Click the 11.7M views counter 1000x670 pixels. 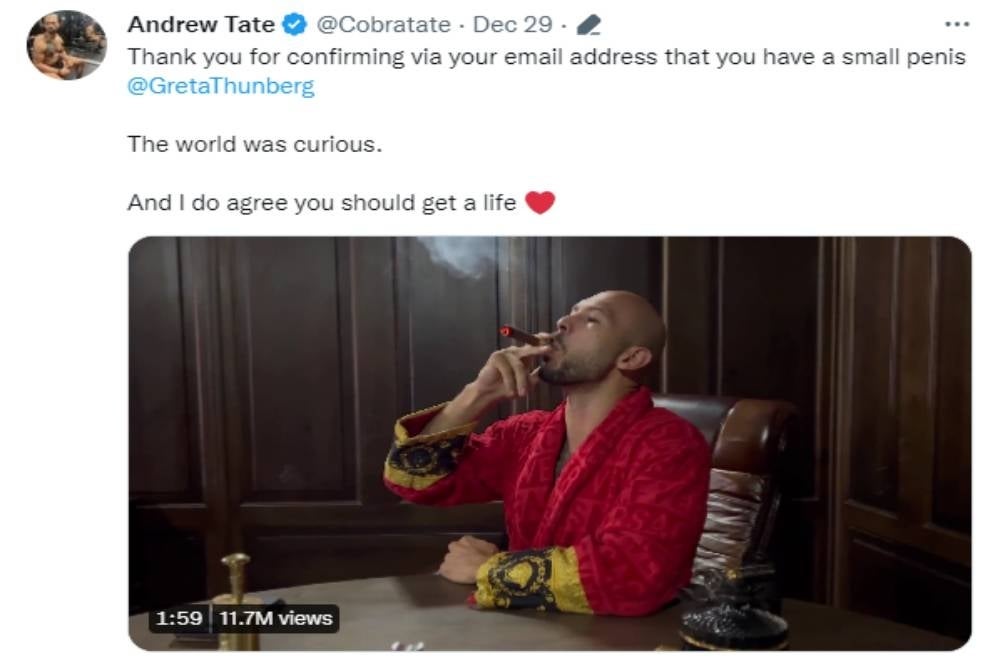tap(276, 618)
